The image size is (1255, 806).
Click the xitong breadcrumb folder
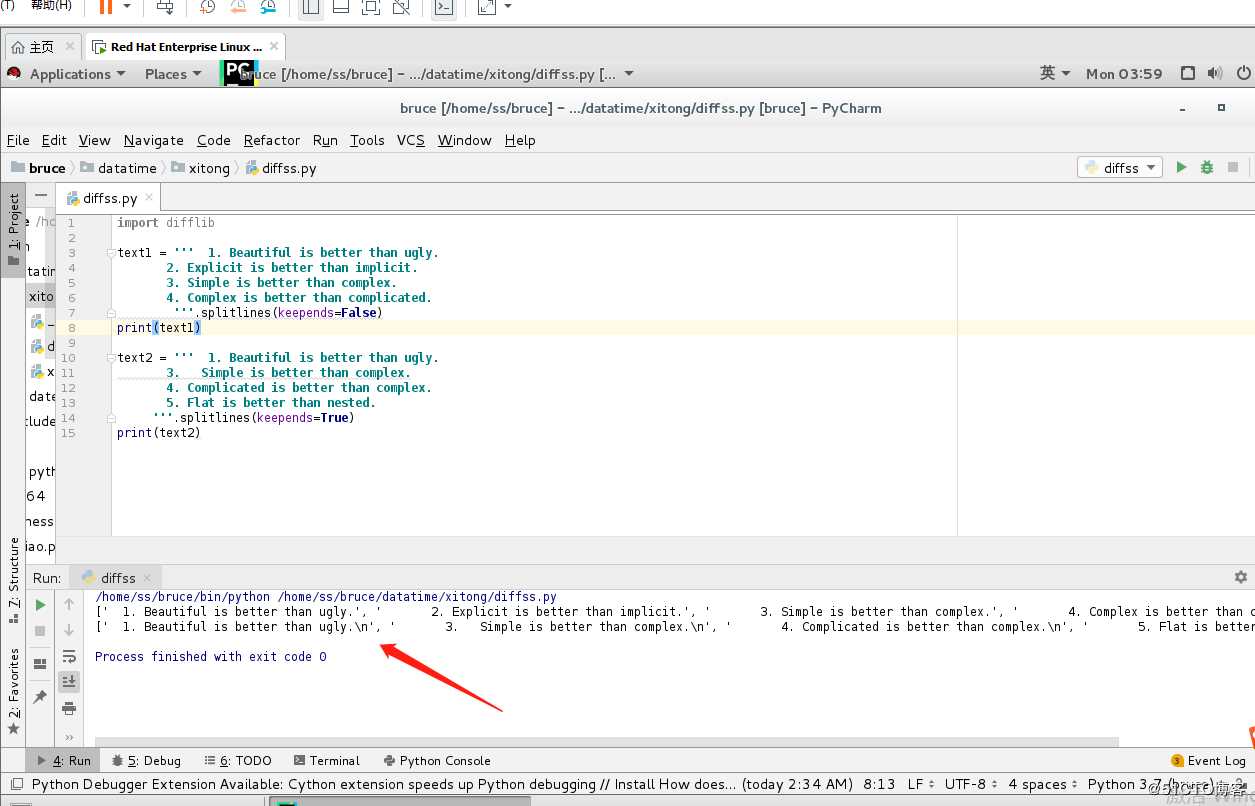coord(201,168)
